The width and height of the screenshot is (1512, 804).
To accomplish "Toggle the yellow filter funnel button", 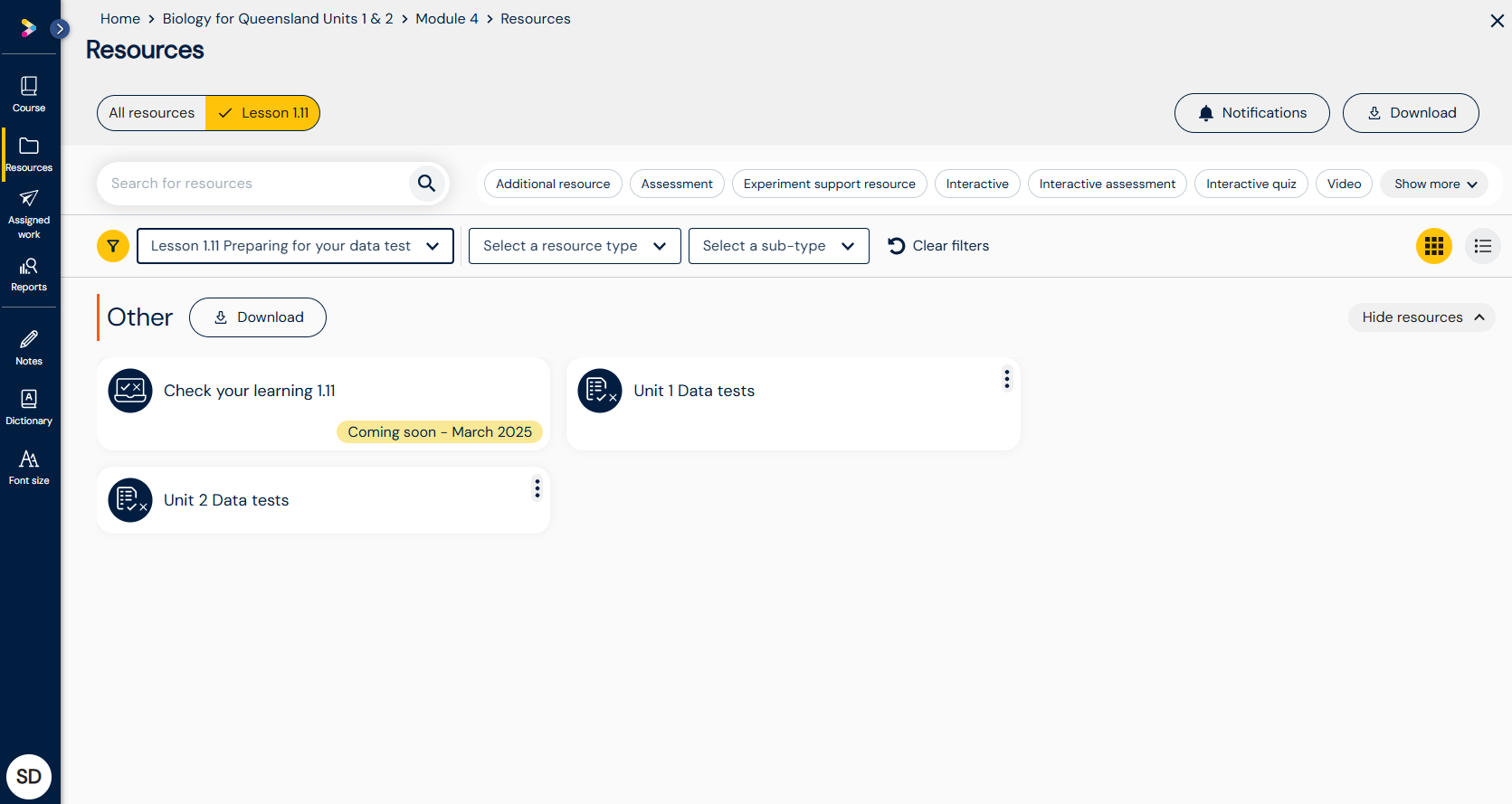I will (113, 246).
